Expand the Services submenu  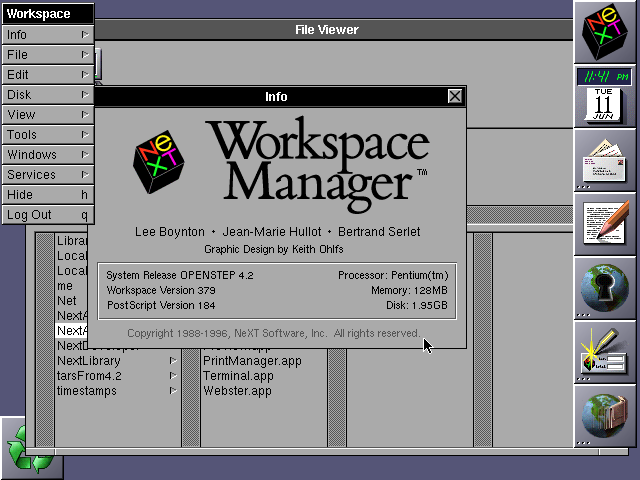tap(47, 175)
